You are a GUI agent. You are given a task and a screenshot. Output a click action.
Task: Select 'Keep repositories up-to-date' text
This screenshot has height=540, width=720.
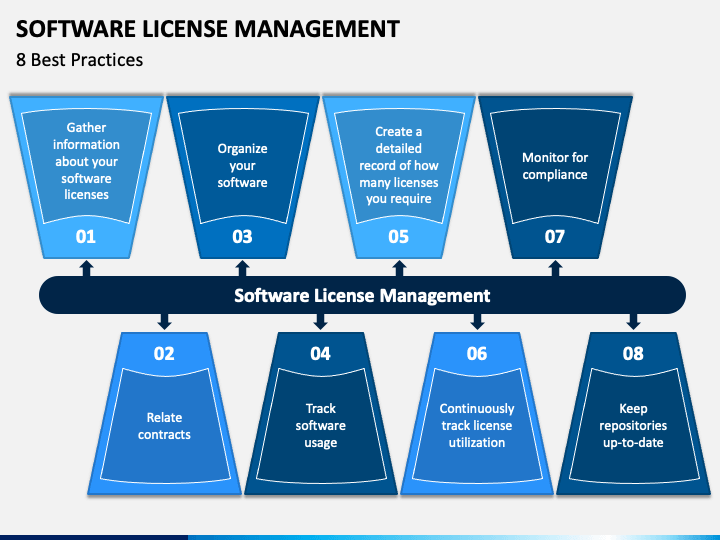pyautogui.click(x=633, y=426)
